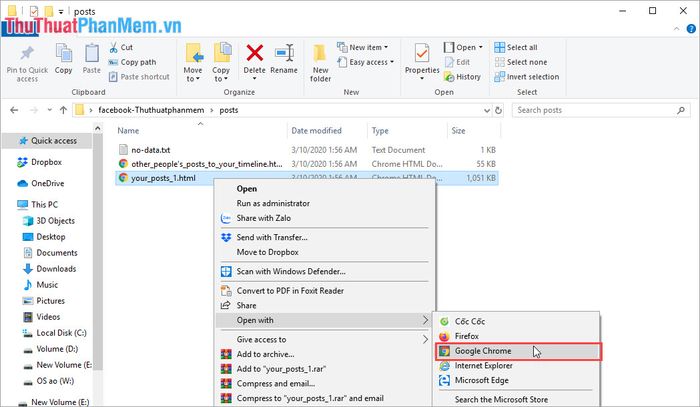This screenshot has width=700, height=407.
Task: Open the New item dropdown
Action: 362,47
